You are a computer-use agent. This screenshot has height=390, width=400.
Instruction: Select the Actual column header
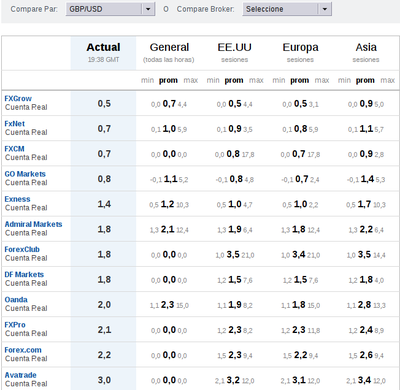pos(103,52)
